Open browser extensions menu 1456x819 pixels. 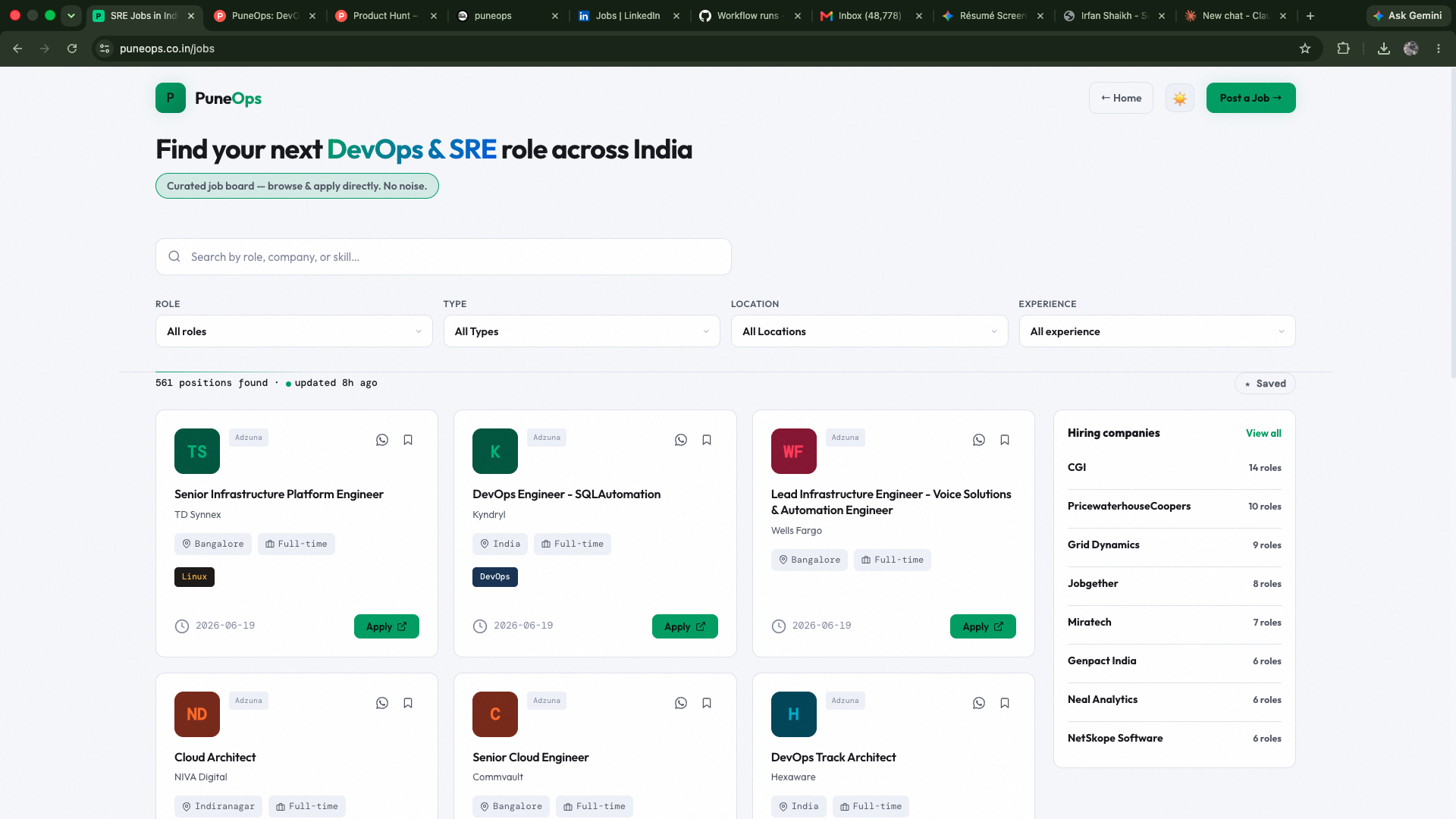1343,49
